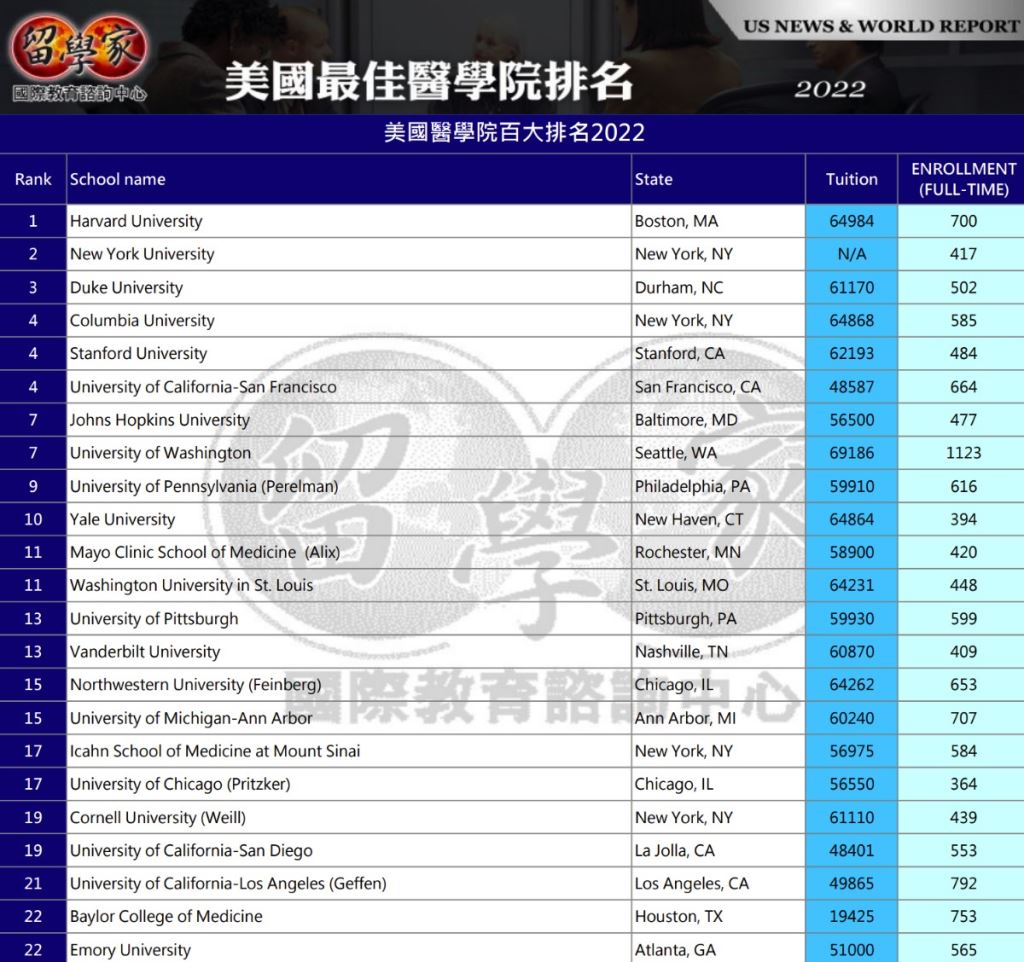Image resolution: width=1024 pixels, height=962 pixels.
Task: Select the Stanford University cell
Action: (349, 353)
